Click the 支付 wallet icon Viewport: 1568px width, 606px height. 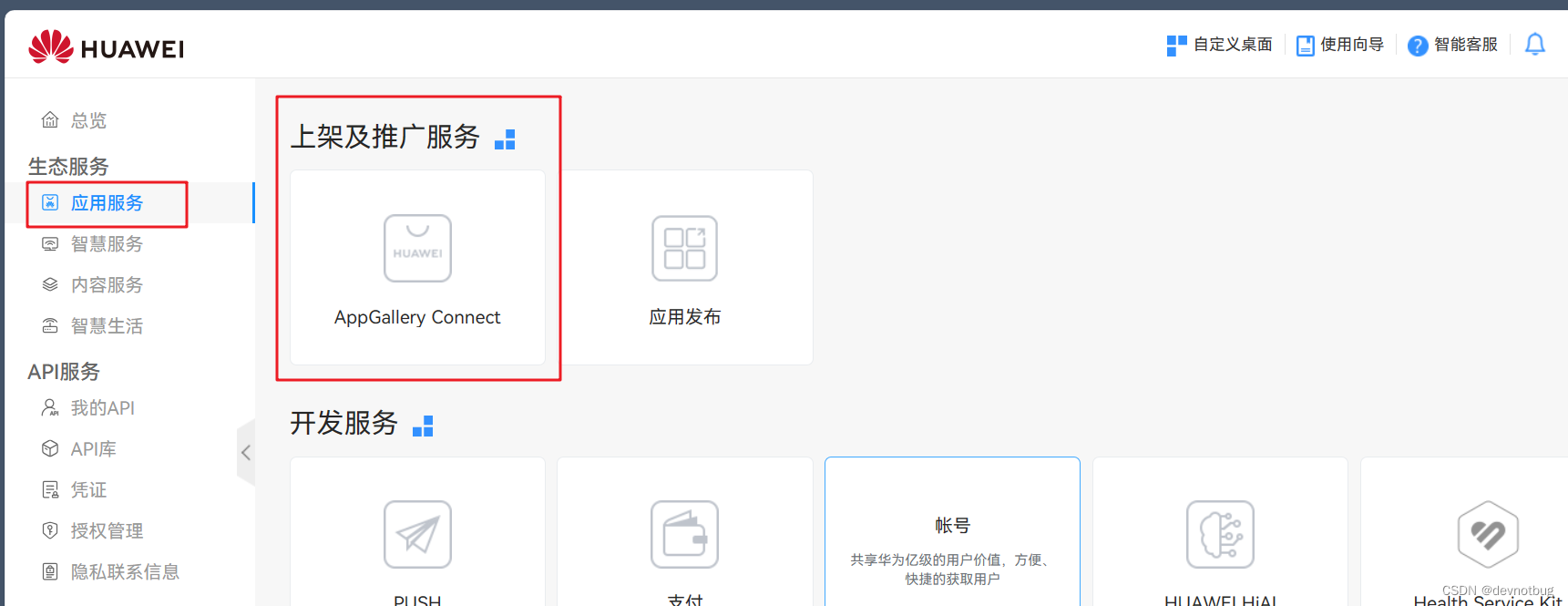[685, 534]
